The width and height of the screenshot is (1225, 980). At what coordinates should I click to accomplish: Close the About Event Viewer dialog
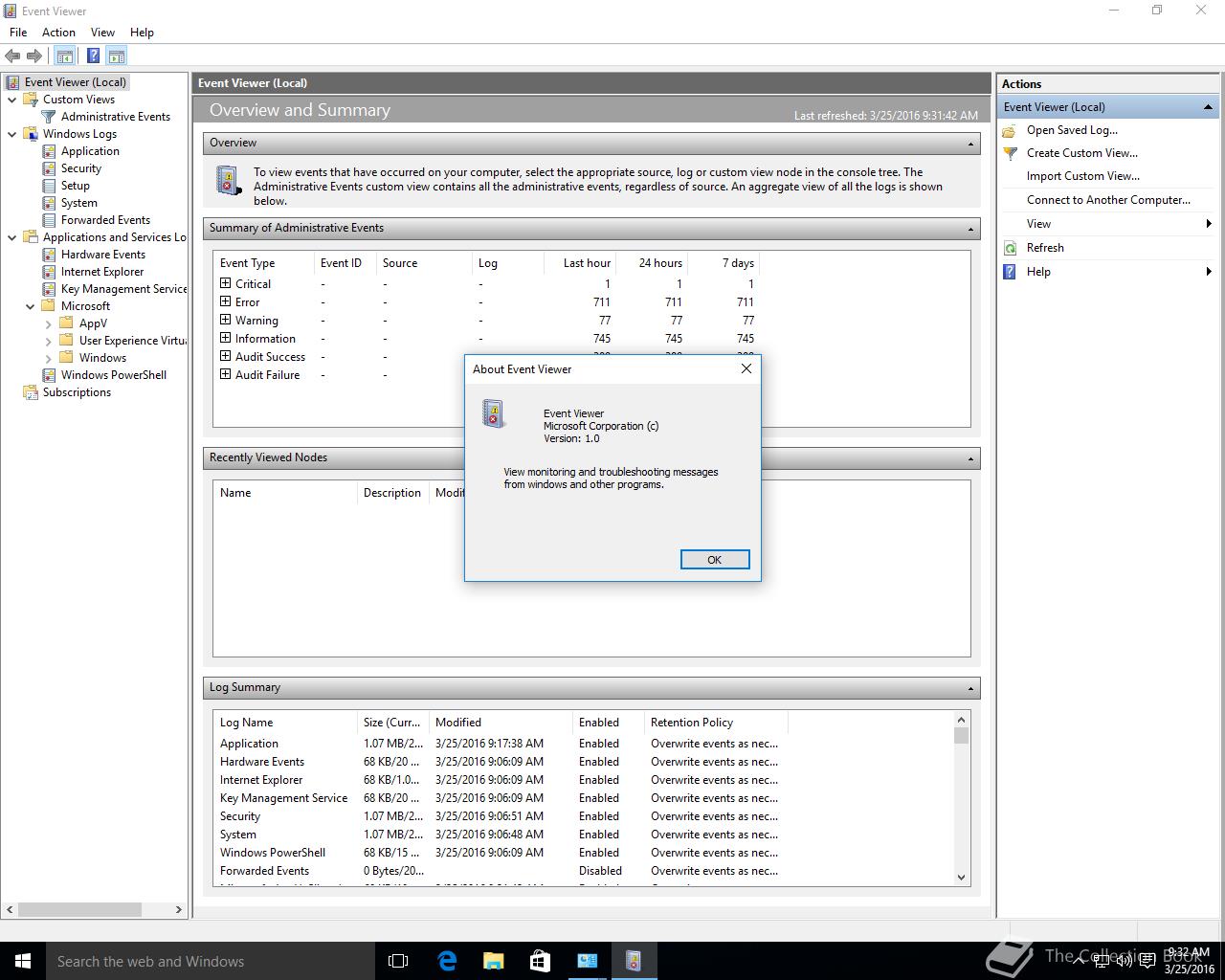[746, 368]
